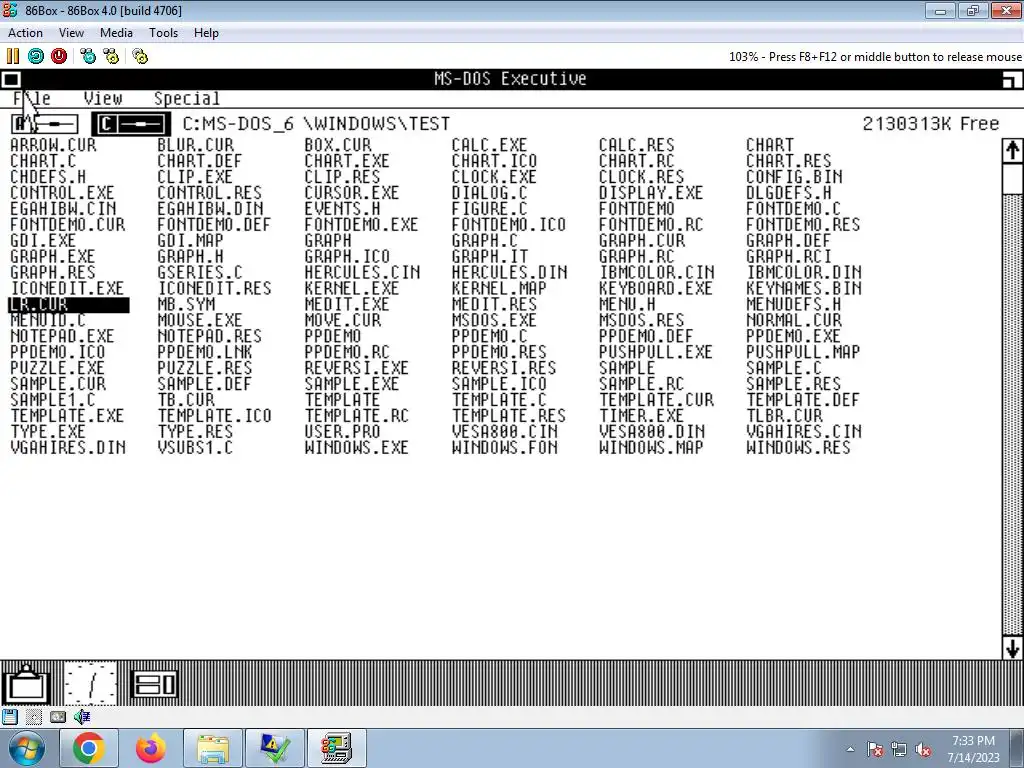Select PUZZLE.EXE file

tap(57, 368)
